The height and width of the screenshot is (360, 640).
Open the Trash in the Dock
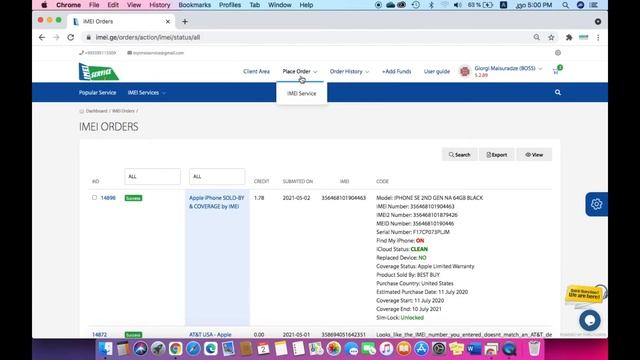pos(534,349)
